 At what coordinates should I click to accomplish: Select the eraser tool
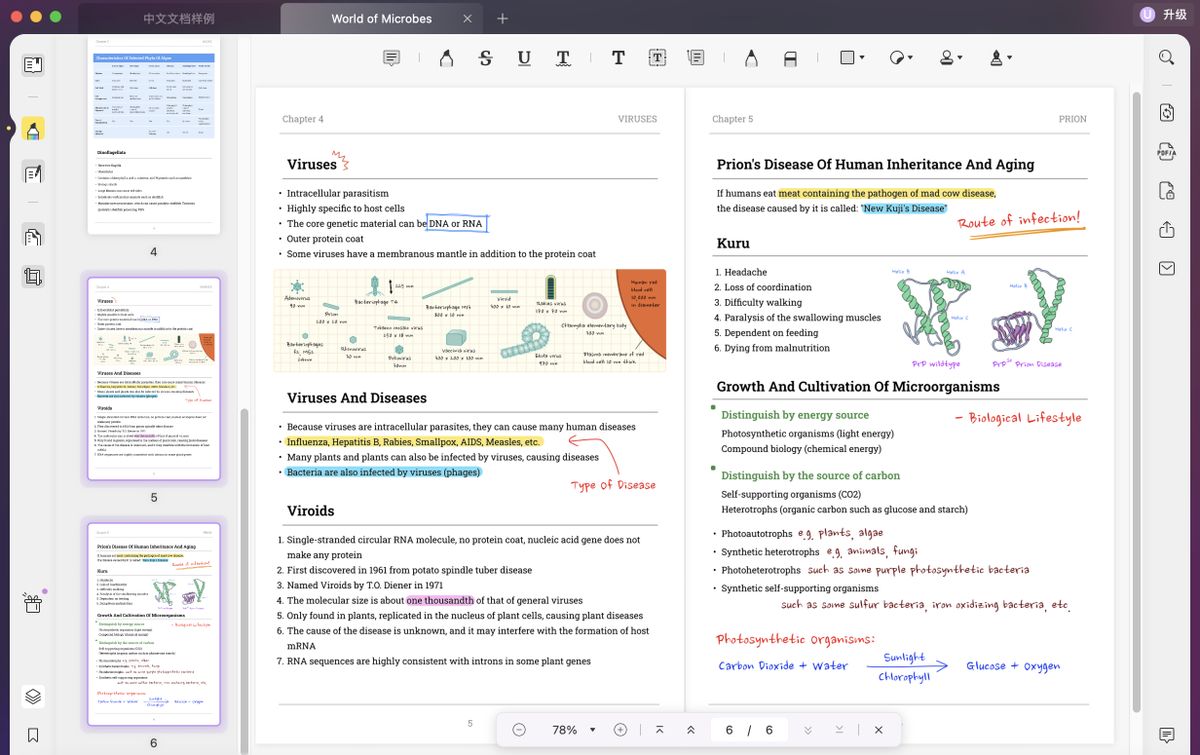coord(790,58)
